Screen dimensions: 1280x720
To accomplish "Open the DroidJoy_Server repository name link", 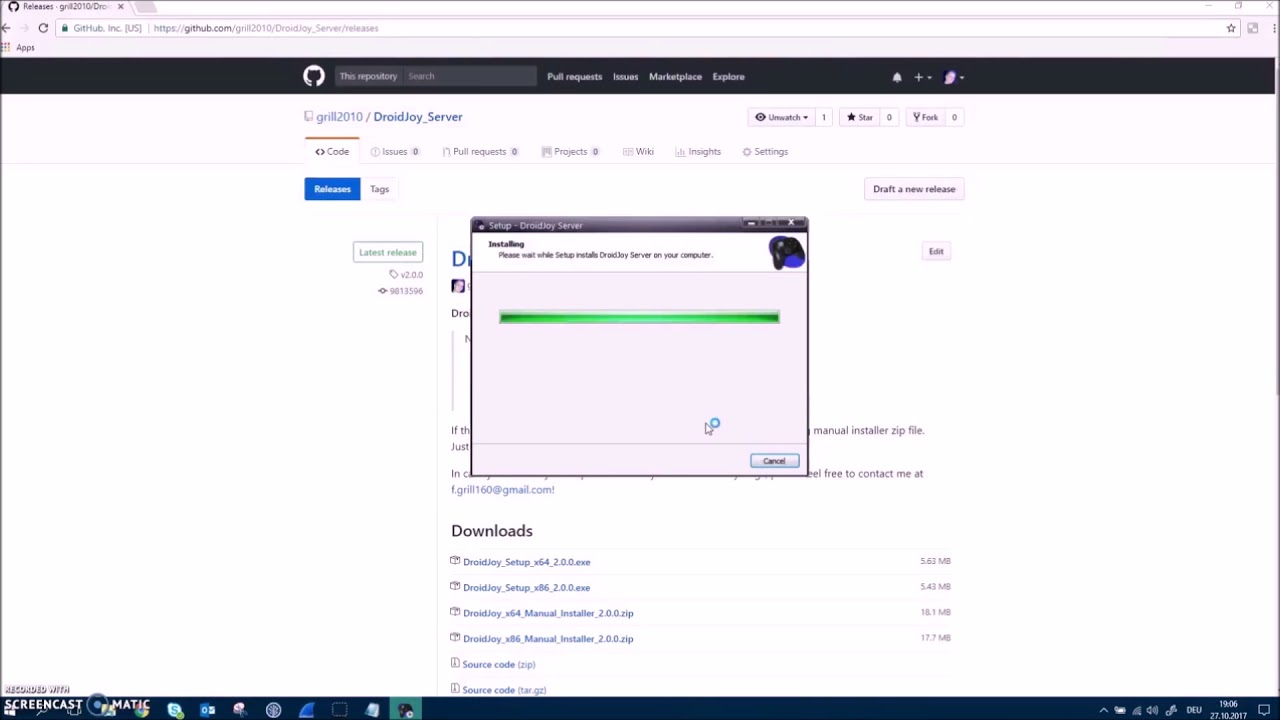I will [x=418, y=117].
